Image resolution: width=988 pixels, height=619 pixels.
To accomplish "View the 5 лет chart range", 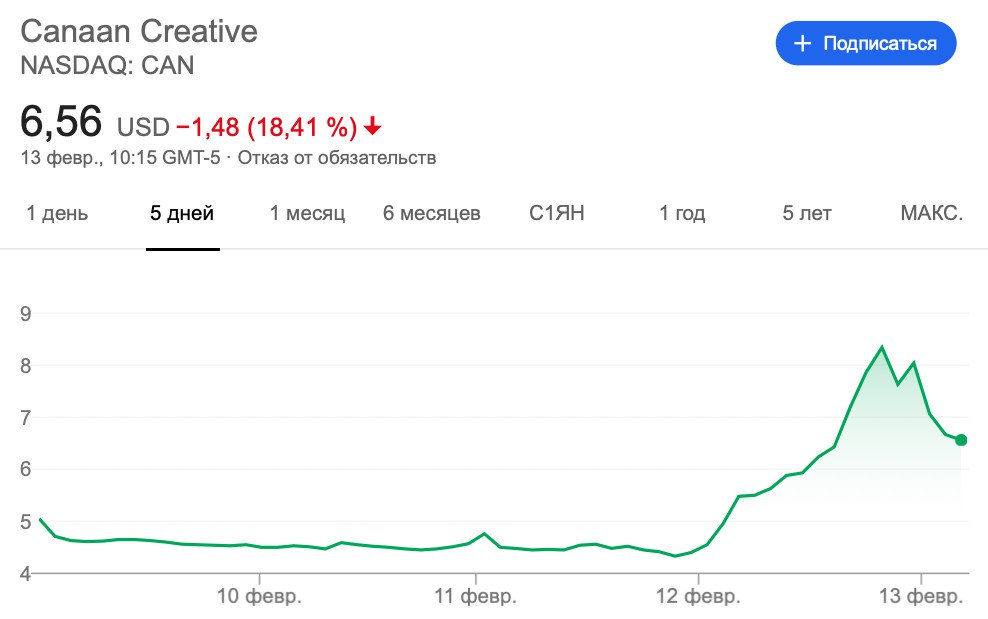I will tap(807, 213).
